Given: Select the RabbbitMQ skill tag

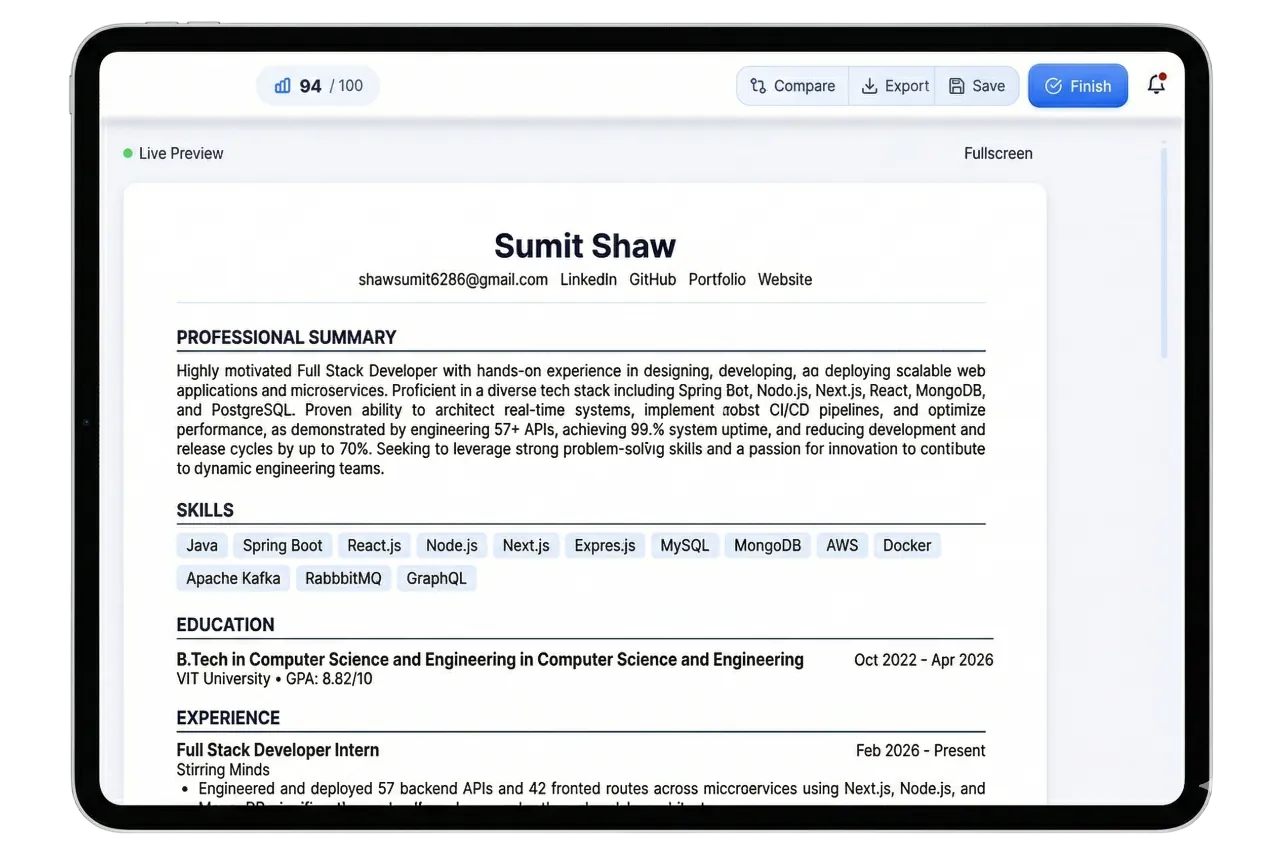Looking at the screenshot, I should tap(343, 579).
